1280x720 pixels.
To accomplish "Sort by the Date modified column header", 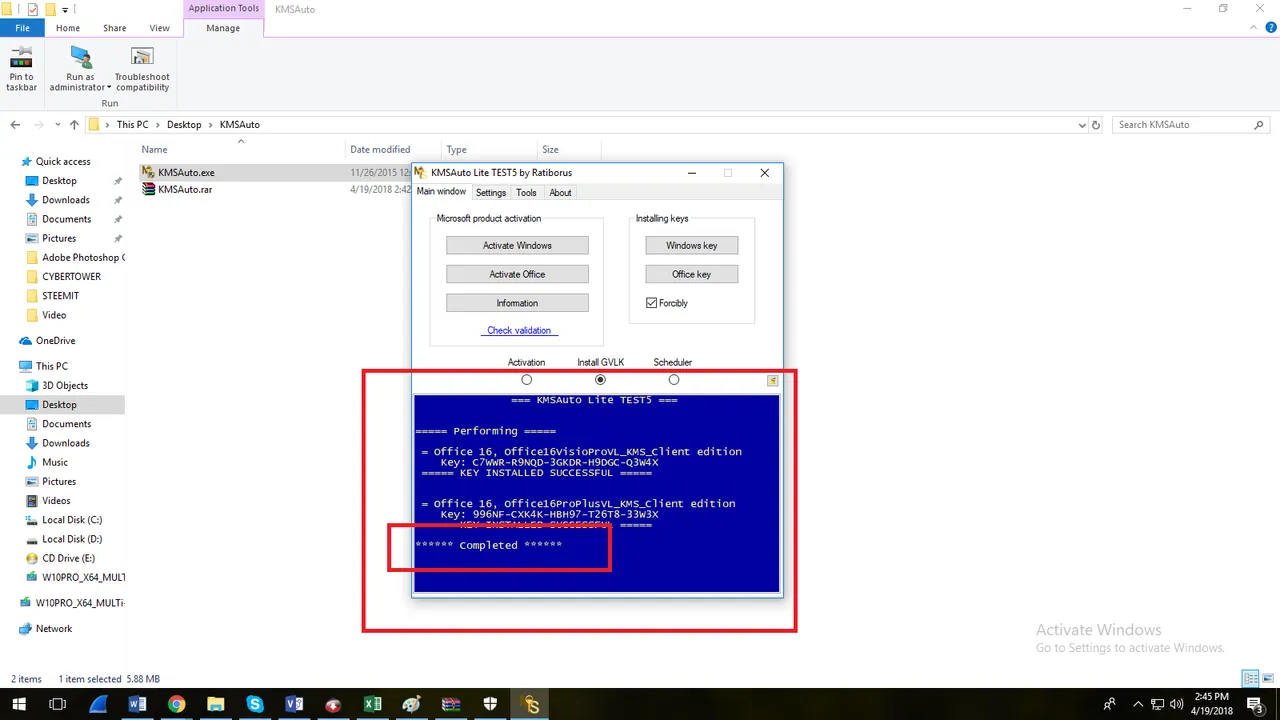I will click(x=380, y=150).
